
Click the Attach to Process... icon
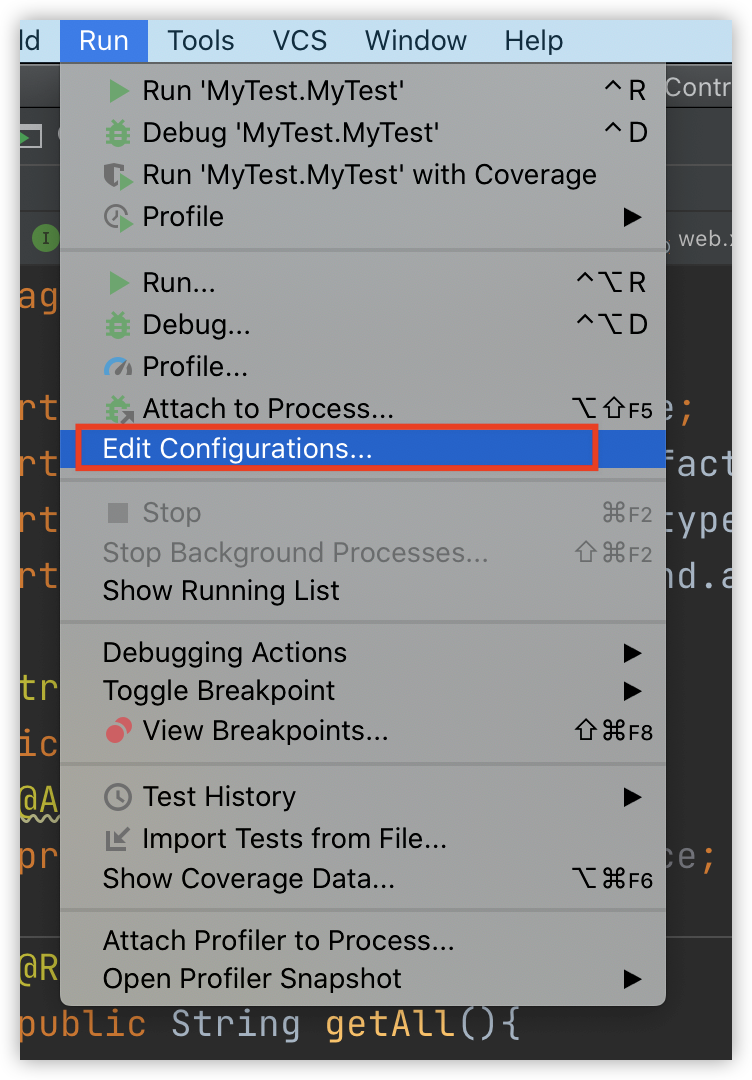117,408
